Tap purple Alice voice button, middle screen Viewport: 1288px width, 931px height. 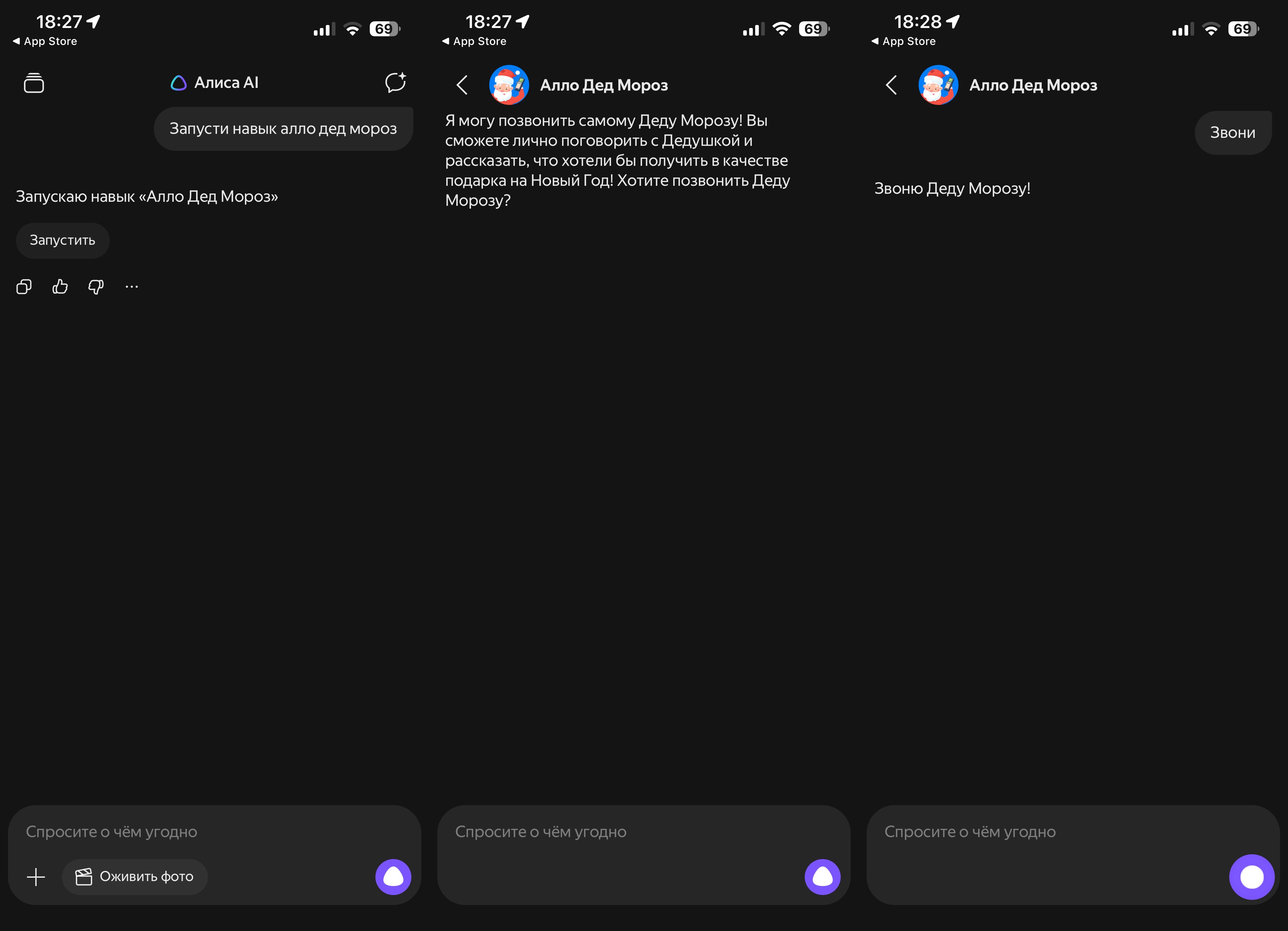click(x=822, y=876)
